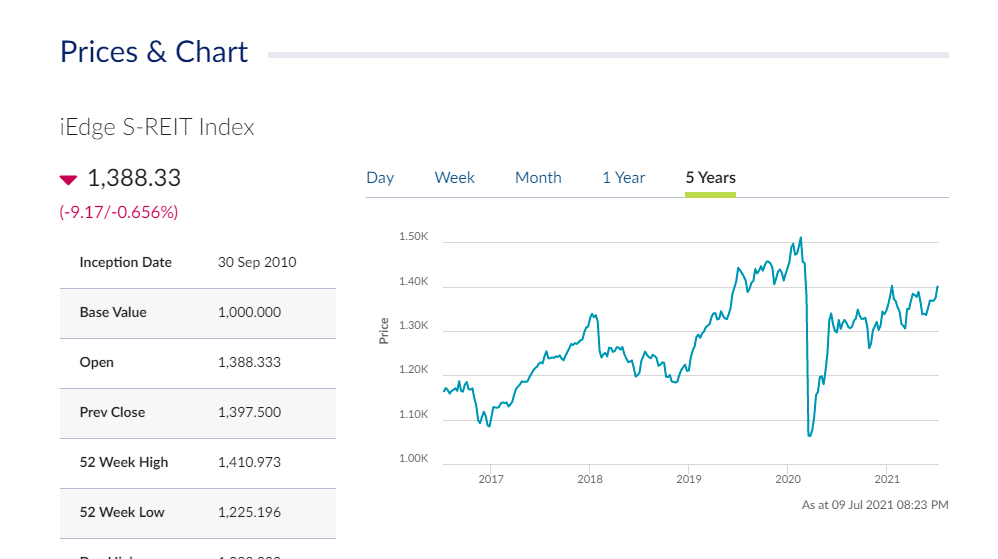
Task: Open the 1 Year chart view
Action: click(624, 178)
